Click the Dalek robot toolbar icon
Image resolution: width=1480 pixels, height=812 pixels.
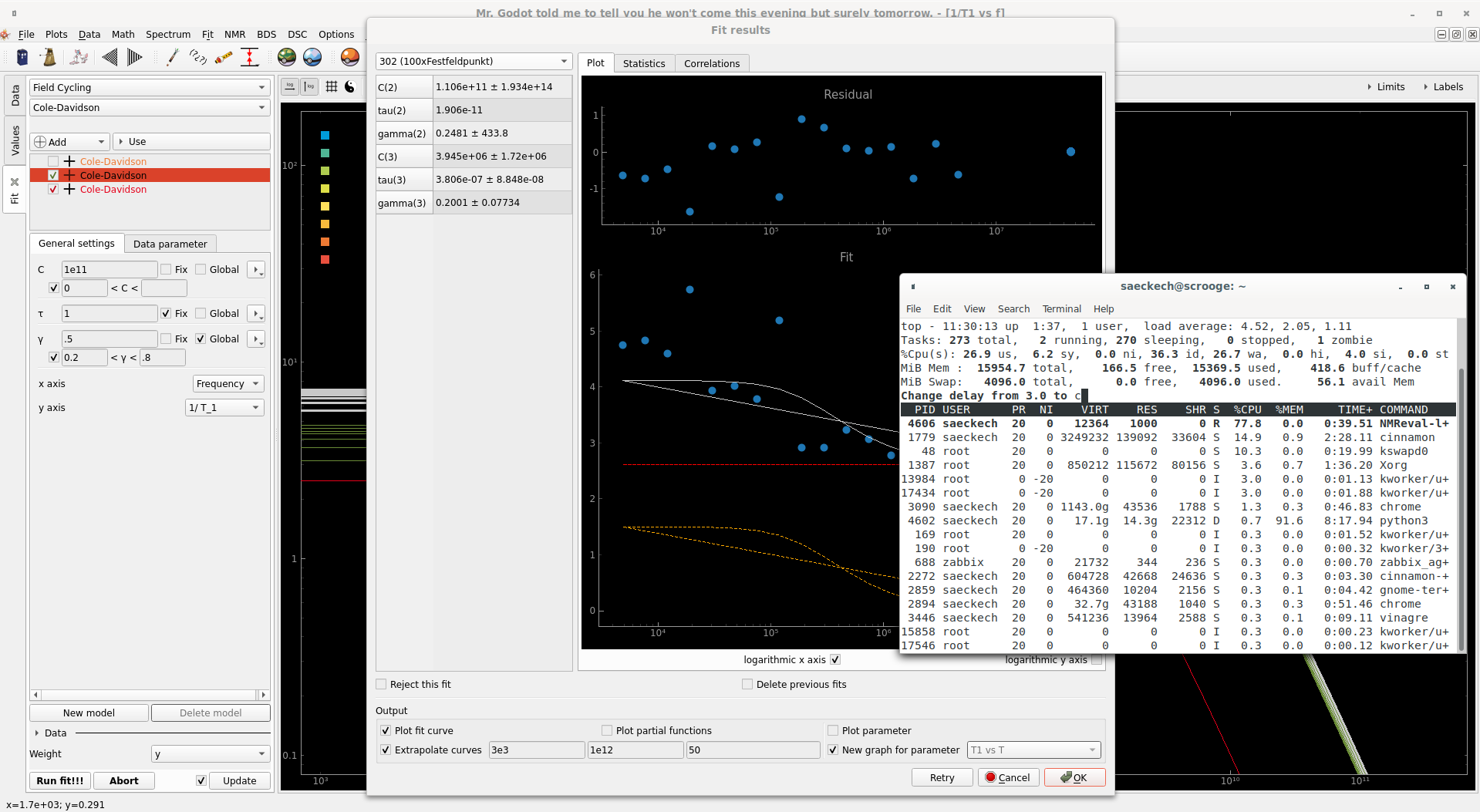click(x=49, y=57)
